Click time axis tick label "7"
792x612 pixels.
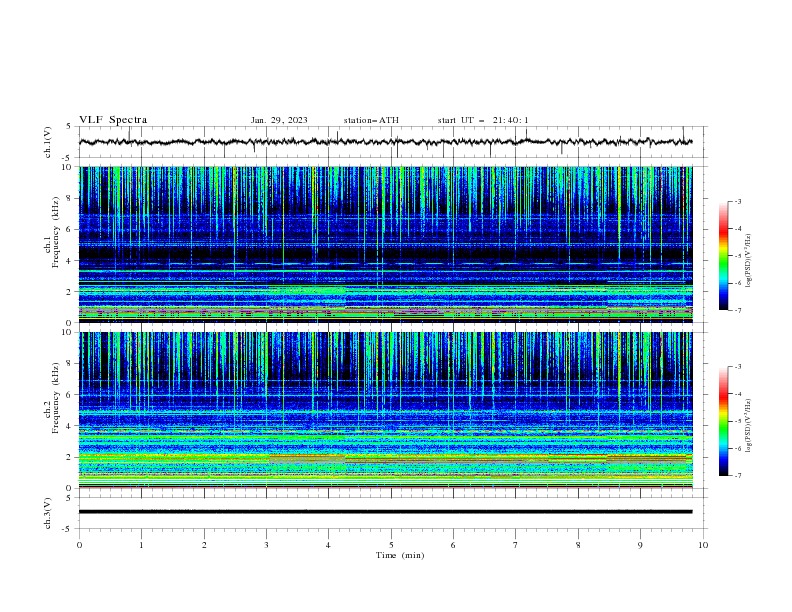pos(516,545)
